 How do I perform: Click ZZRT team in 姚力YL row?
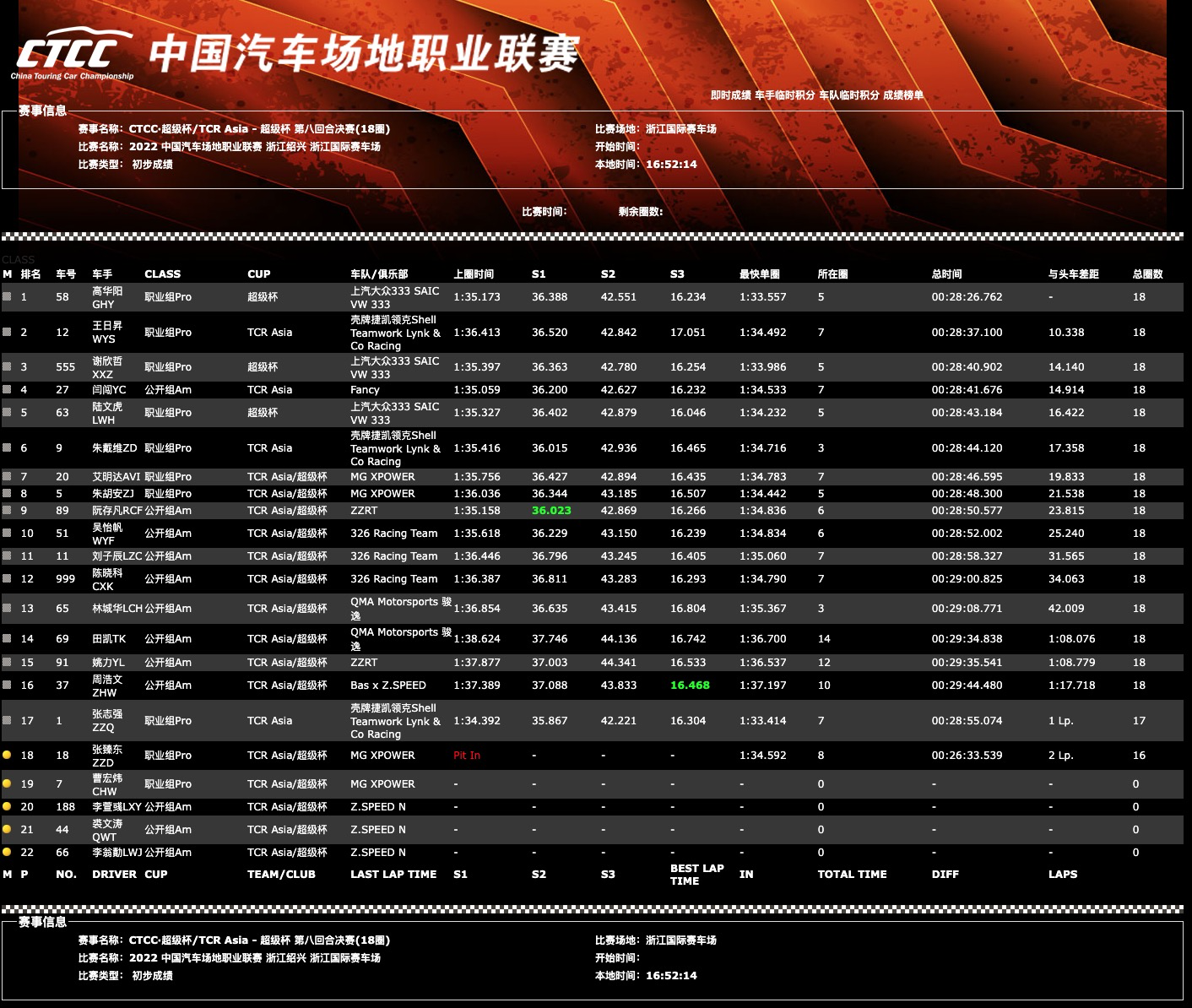[364, 663]
